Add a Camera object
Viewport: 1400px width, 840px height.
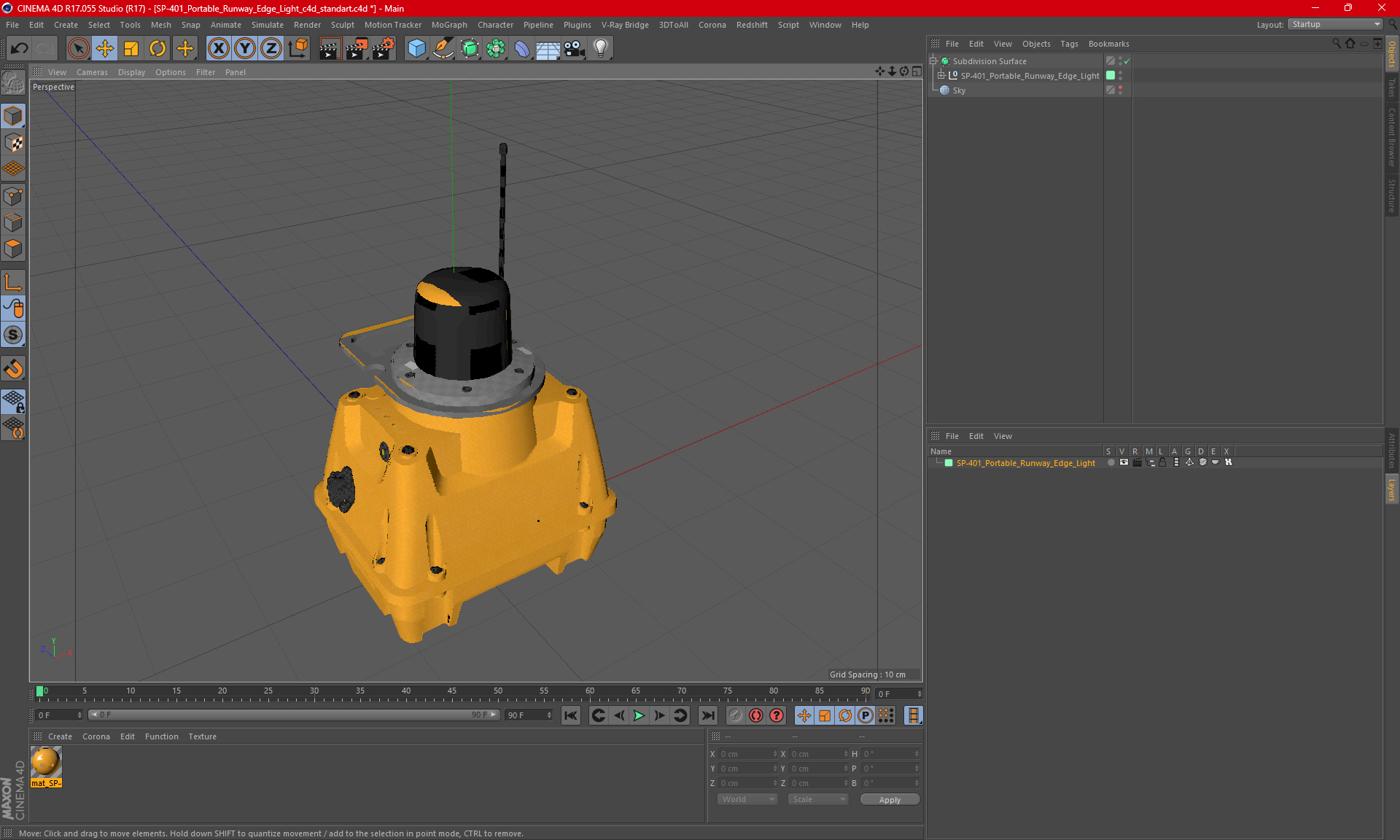pos(575,49)
